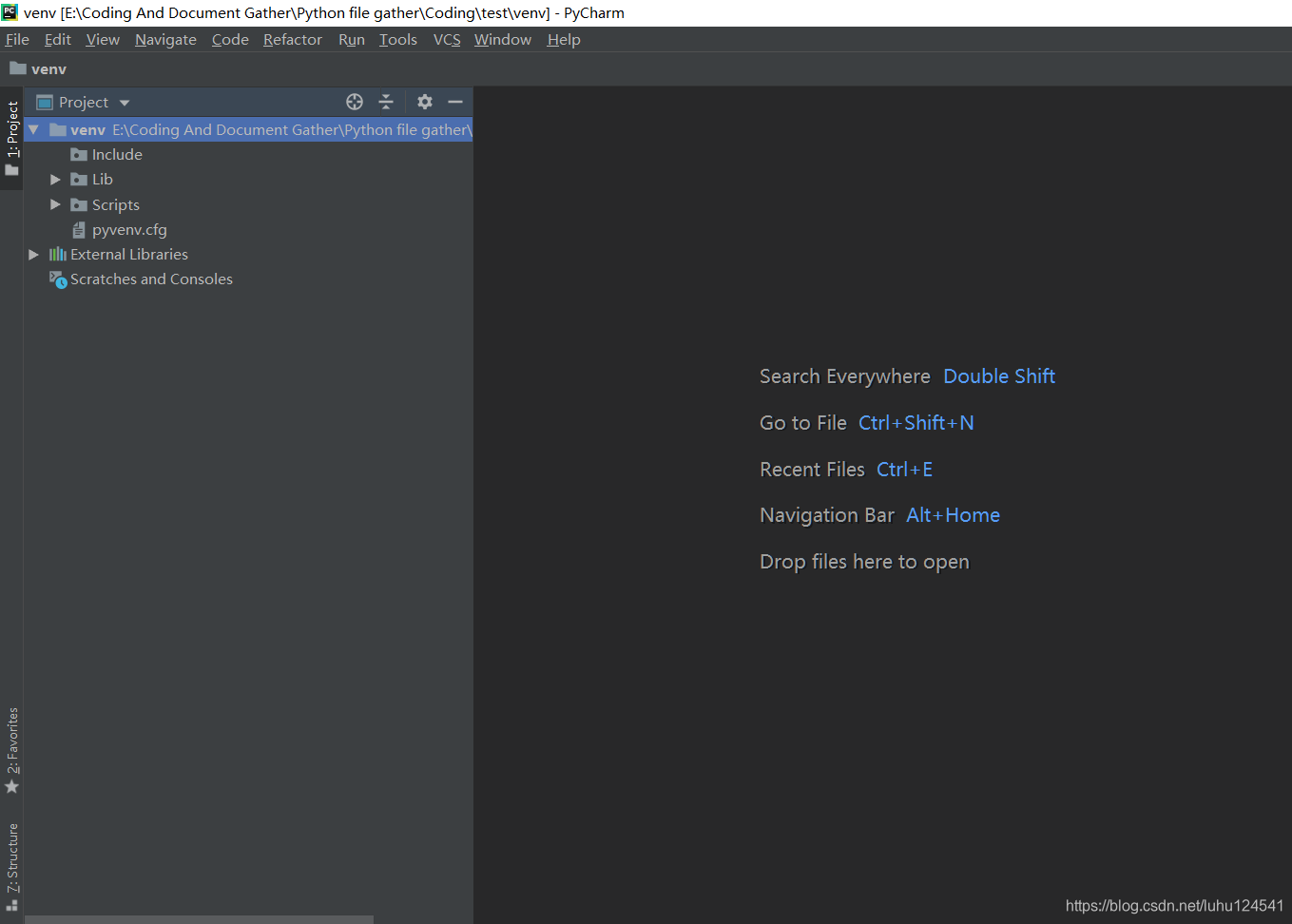This screenshot has width=1292, height=924.
Task: Click the Include folder icon
Action: click(79, 155)
